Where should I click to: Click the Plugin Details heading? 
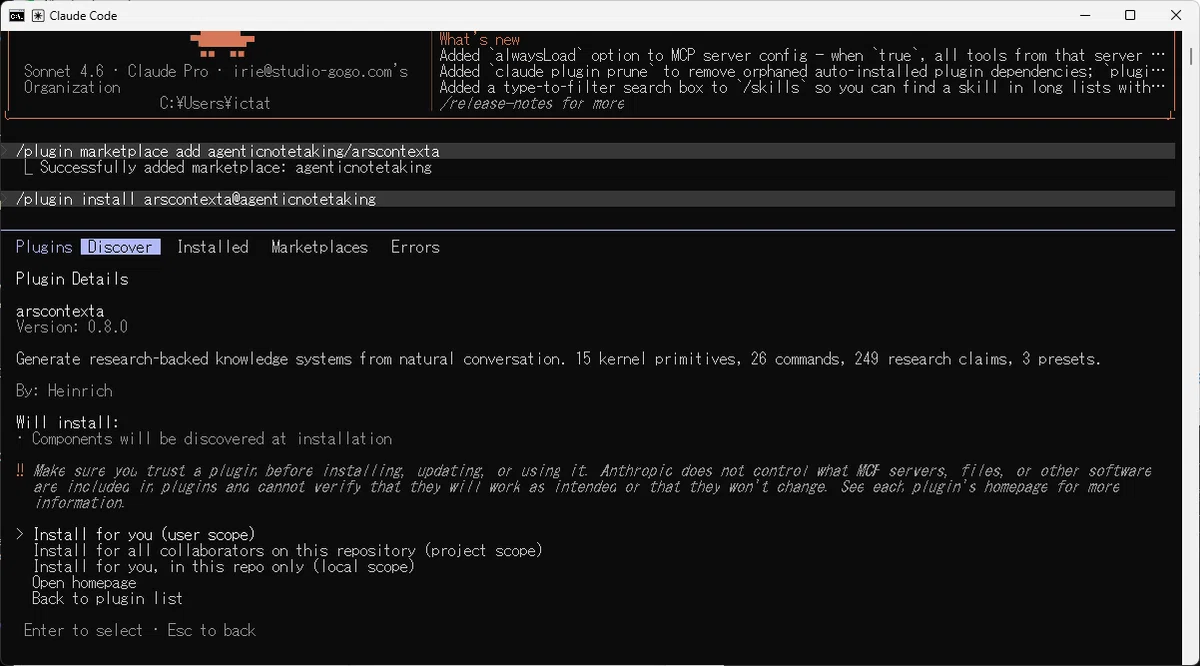tap(72, 279)
